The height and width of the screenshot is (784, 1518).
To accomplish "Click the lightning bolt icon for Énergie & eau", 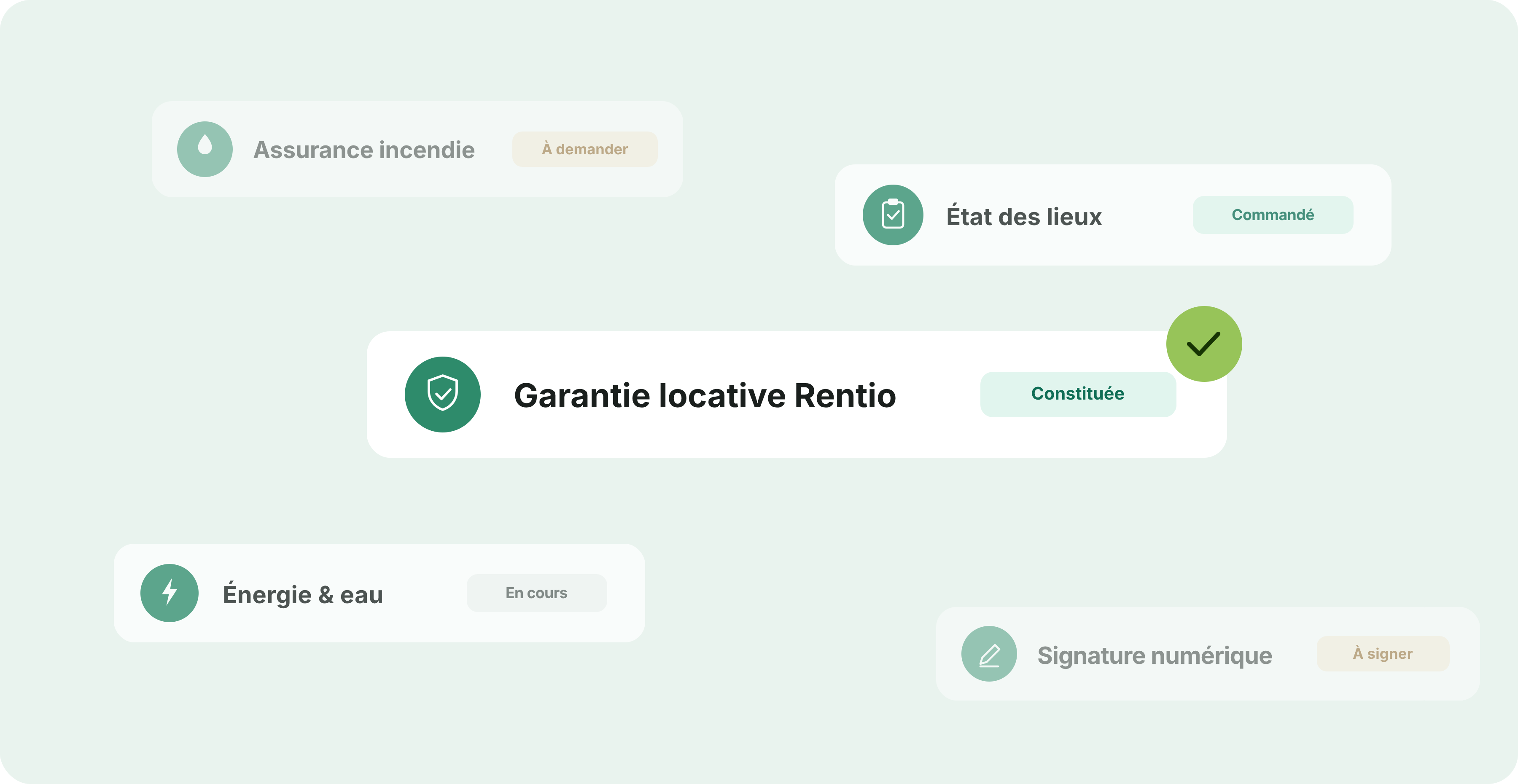I will point(169,593).
